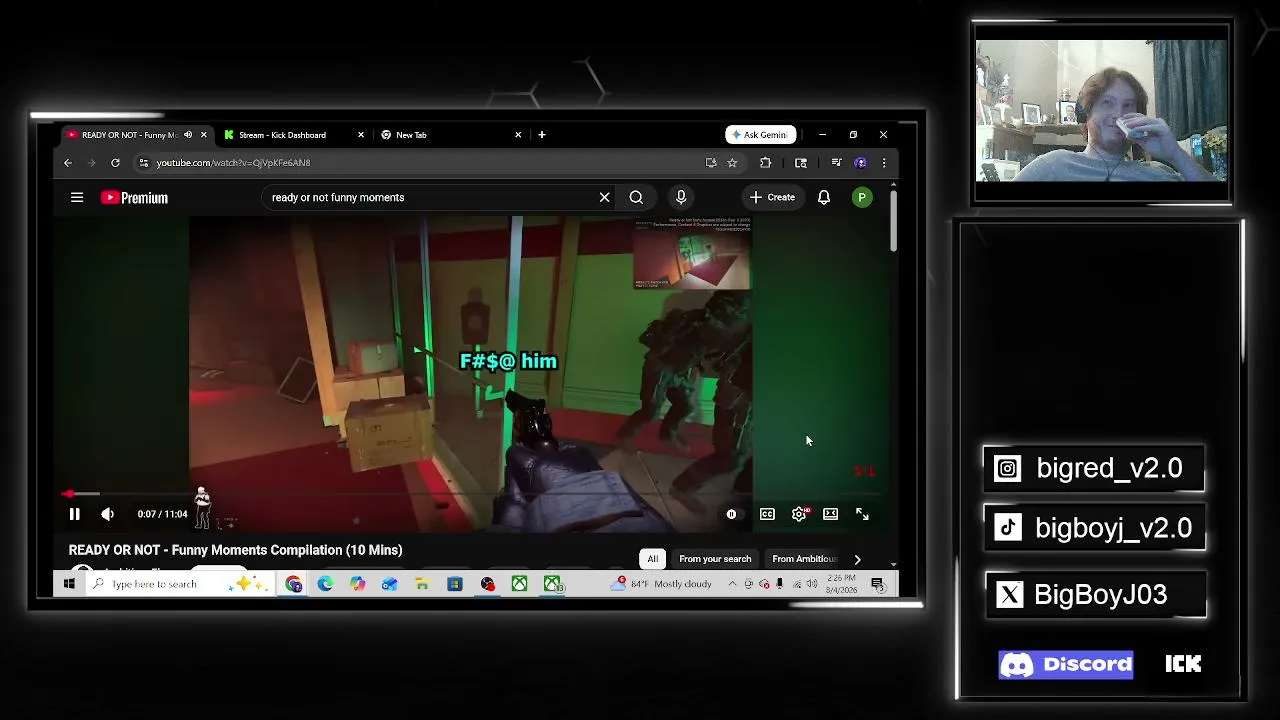The image size is (1280, 720).
Task: Close the Kick Dashboard tab
Action: [x=361, y=135]
